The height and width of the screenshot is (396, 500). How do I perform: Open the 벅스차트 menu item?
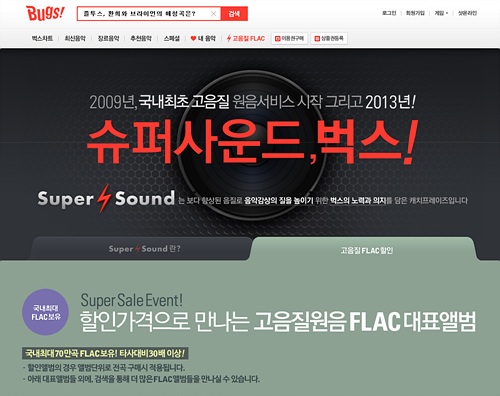42,39
